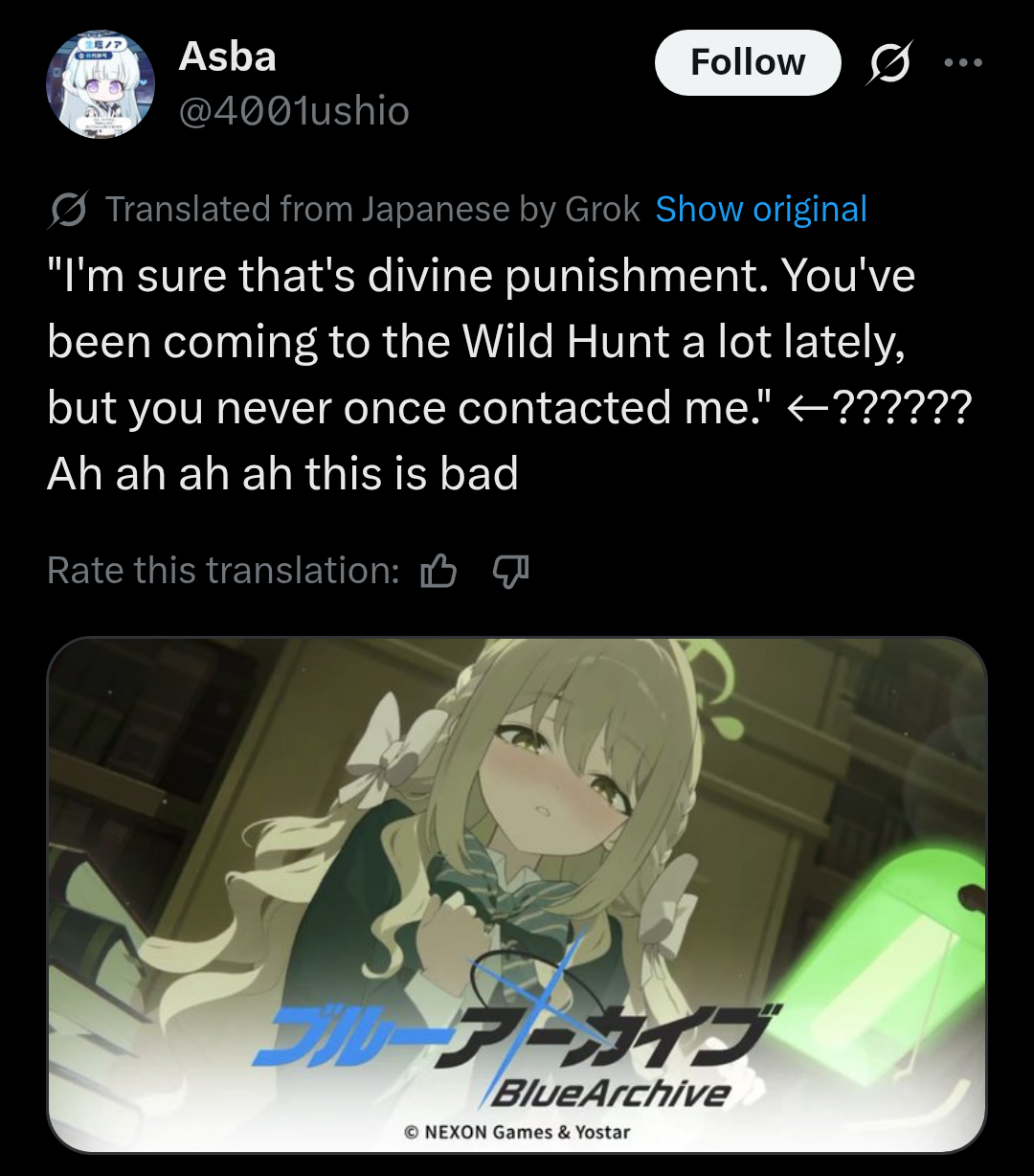Open the attached Blue Archive image

pos(517,893)
